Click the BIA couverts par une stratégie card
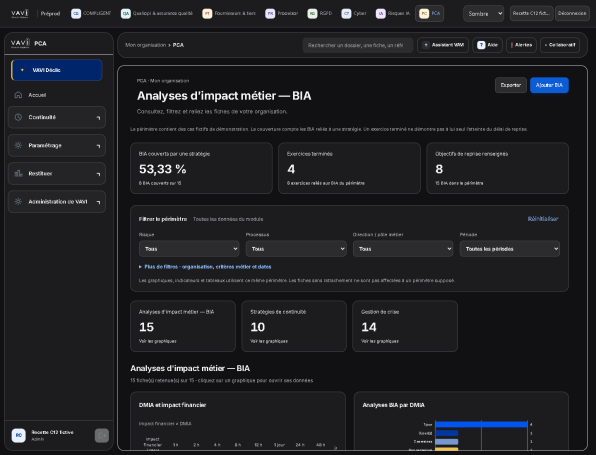The width and height of the screenshot is (596, 455). tap(201, 168)
